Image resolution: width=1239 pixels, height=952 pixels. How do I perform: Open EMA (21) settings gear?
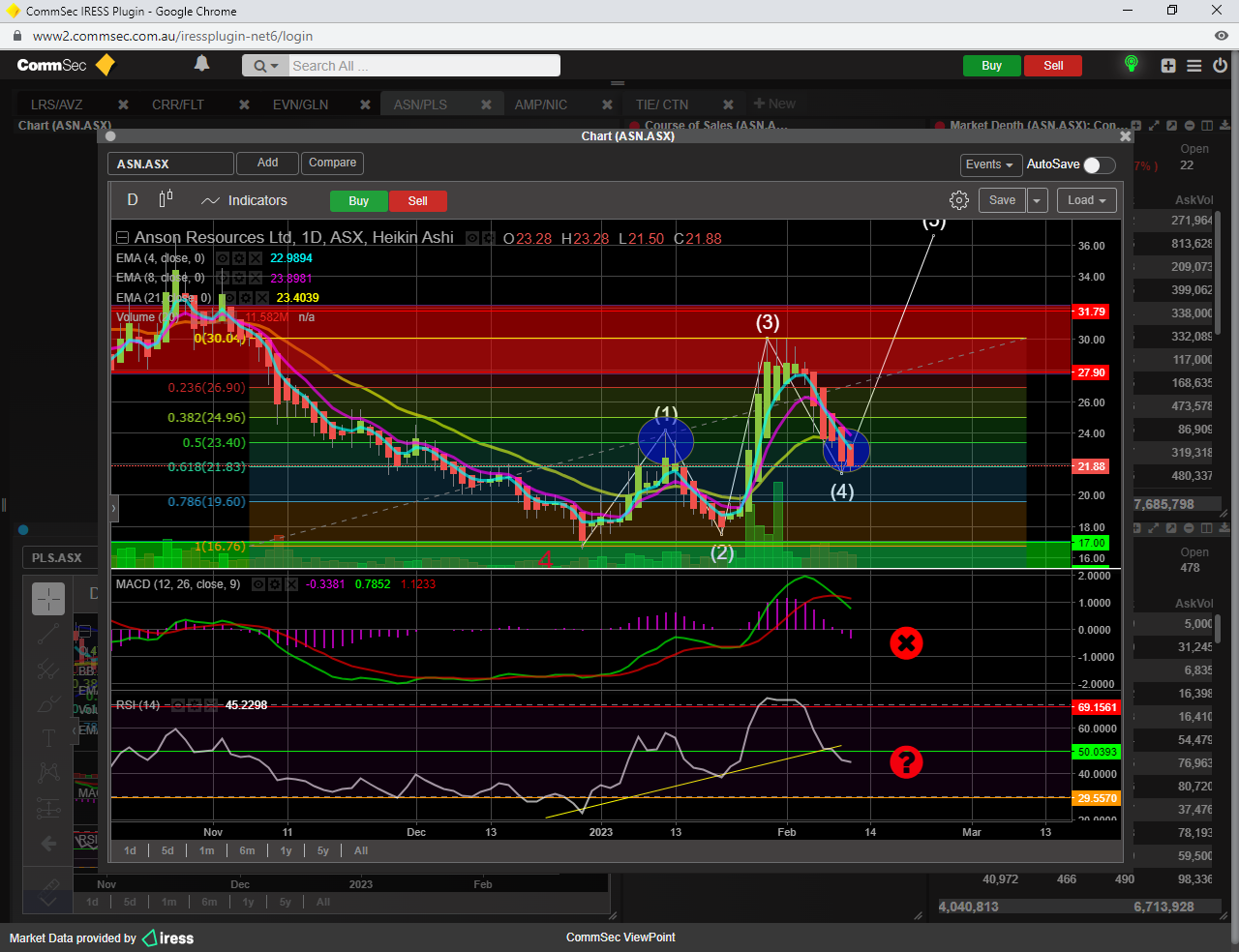tap(246, 298)
